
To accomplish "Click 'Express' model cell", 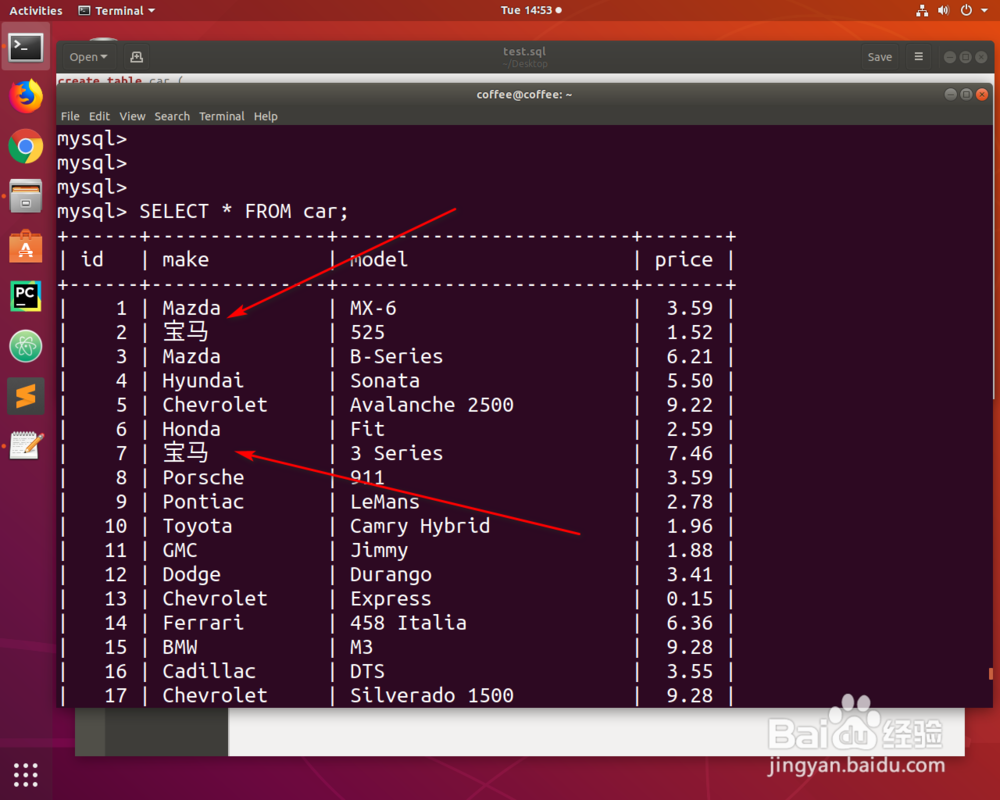I will pos(390,599).
